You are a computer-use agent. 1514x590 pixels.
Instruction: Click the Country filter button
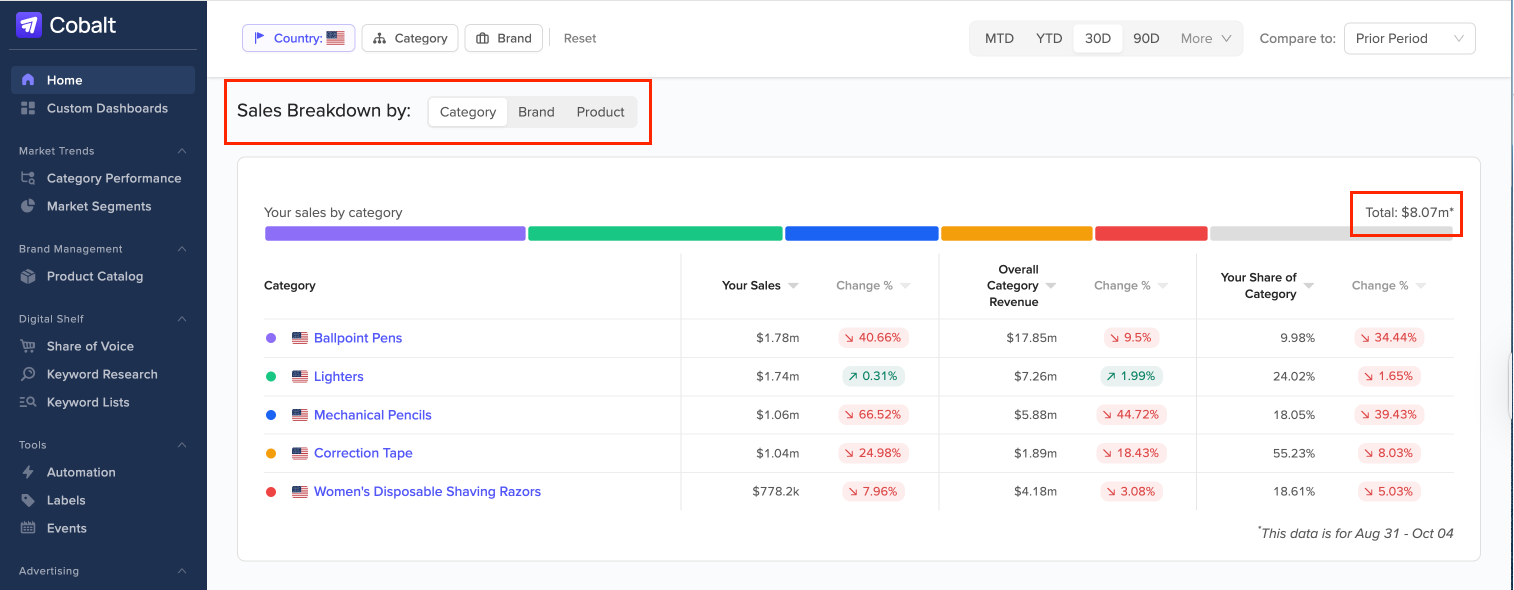pyautogui.click(x=298, y=38)
